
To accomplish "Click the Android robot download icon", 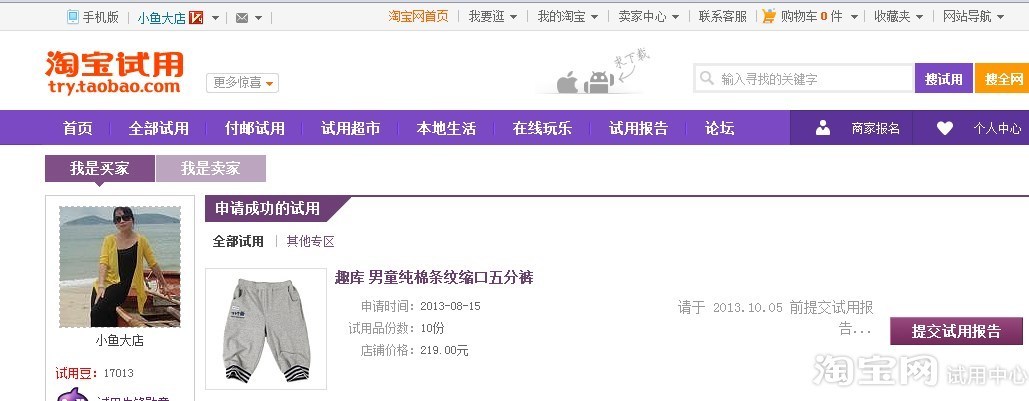I will [x=598, y=82].
